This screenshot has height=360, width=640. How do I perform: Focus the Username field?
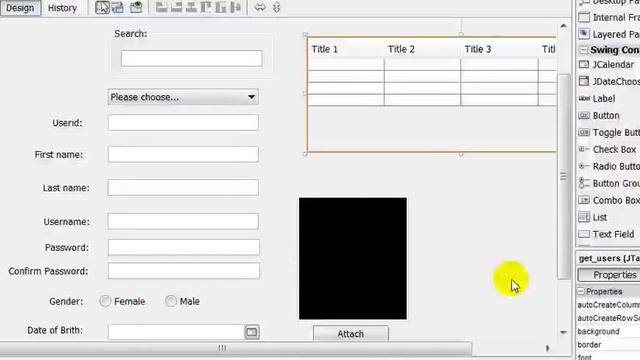point(183,221)
